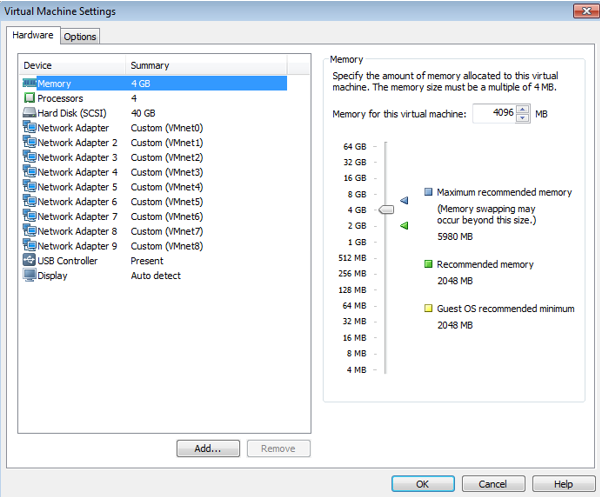The width and height of the screenshot is (600, 497).
Task: Click the Memory device icon
Action: tap(28, 84)
